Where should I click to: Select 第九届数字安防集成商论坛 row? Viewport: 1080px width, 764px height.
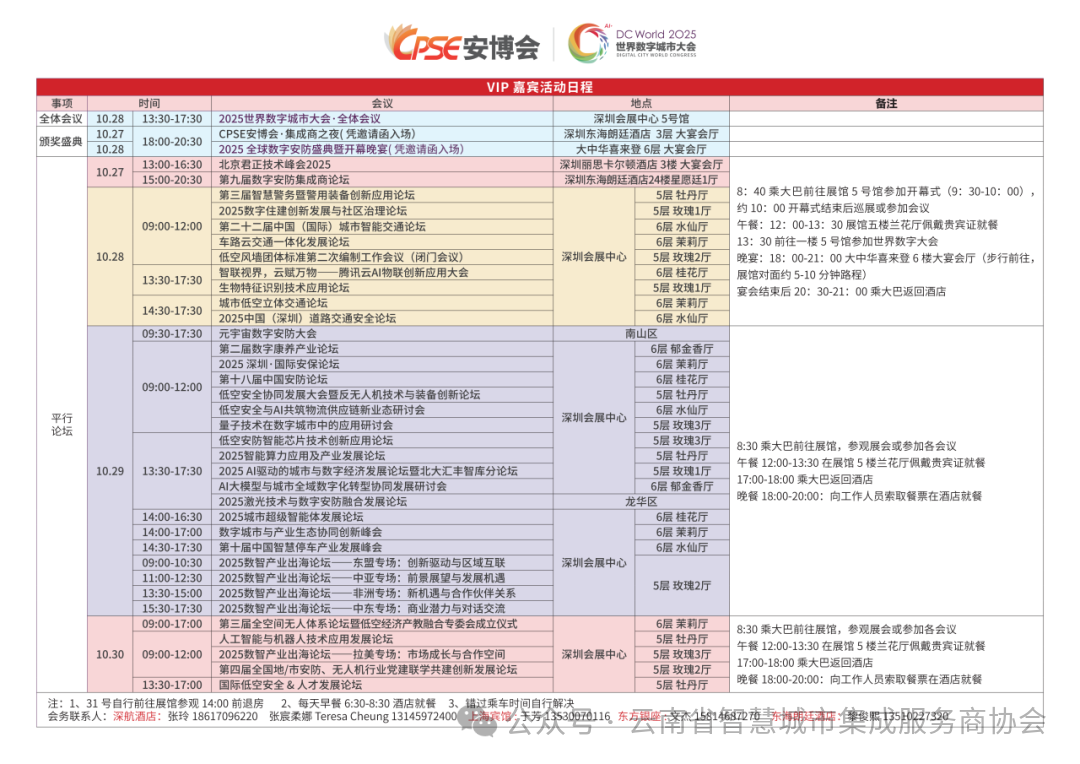(x=382, y=180)
